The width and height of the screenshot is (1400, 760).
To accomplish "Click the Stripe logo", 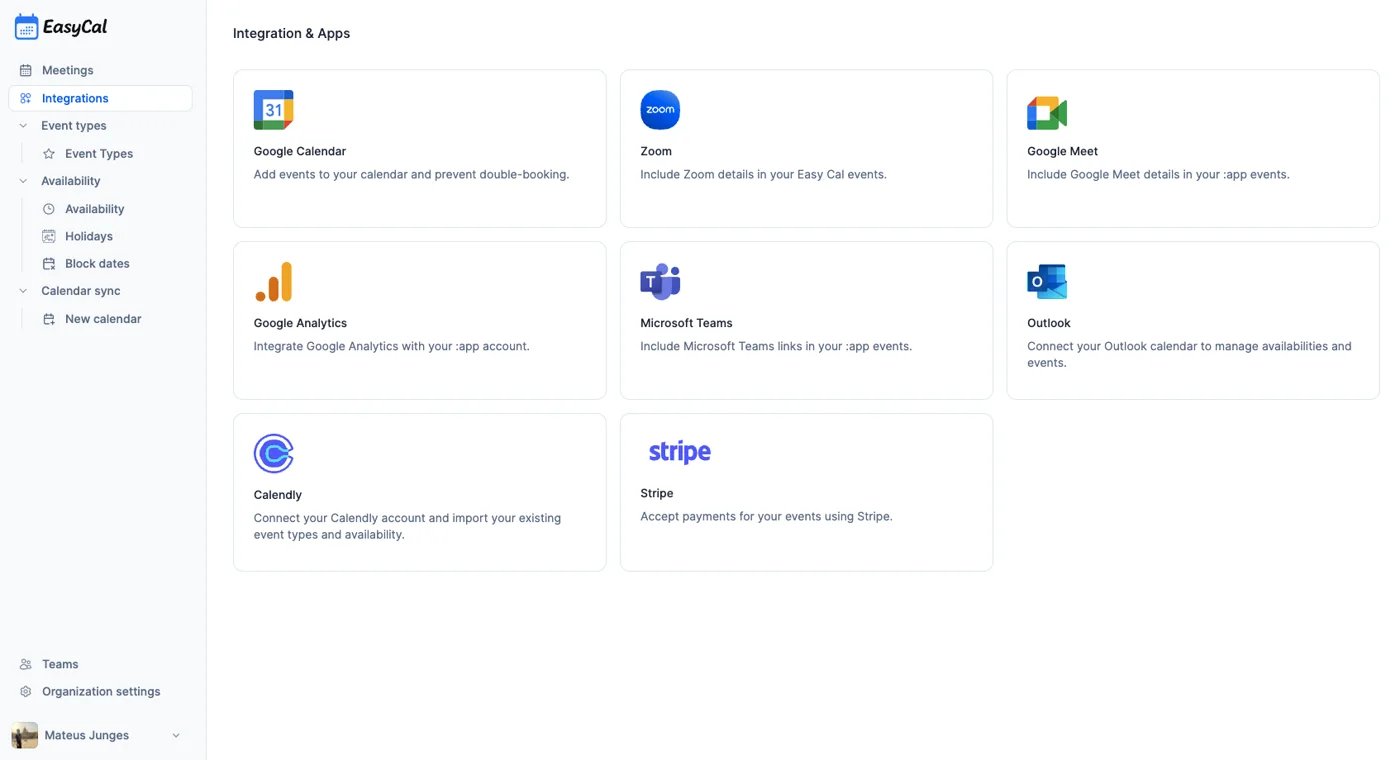I will pyautogui.click(x=680, y=452).
